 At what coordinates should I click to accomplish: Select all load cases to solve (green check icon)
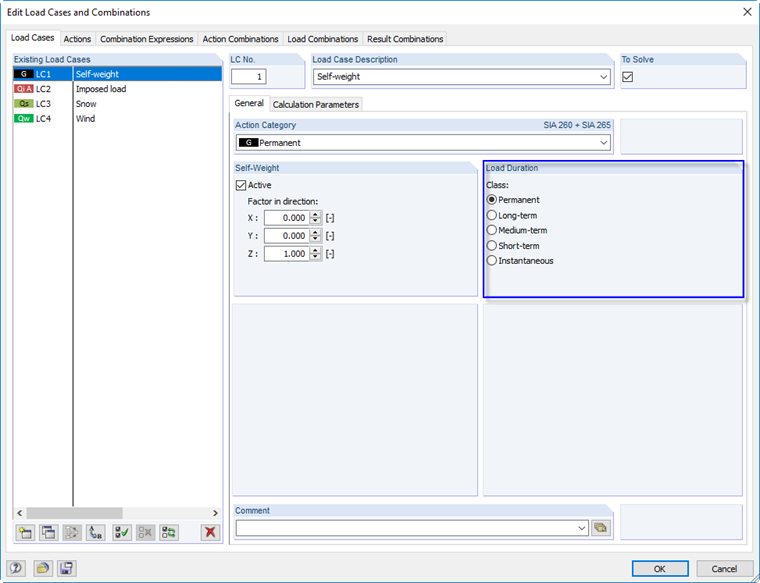(122, 533)
